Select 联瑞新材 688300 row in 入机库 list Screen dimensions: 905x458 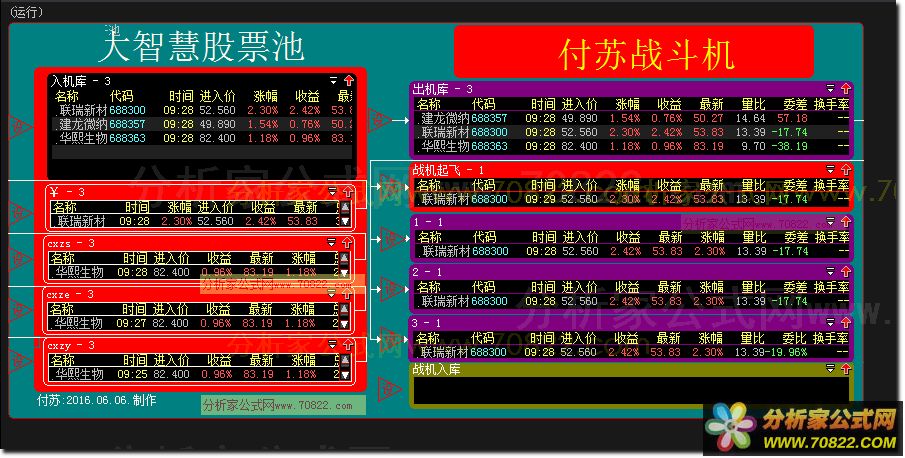click(202, 110)
